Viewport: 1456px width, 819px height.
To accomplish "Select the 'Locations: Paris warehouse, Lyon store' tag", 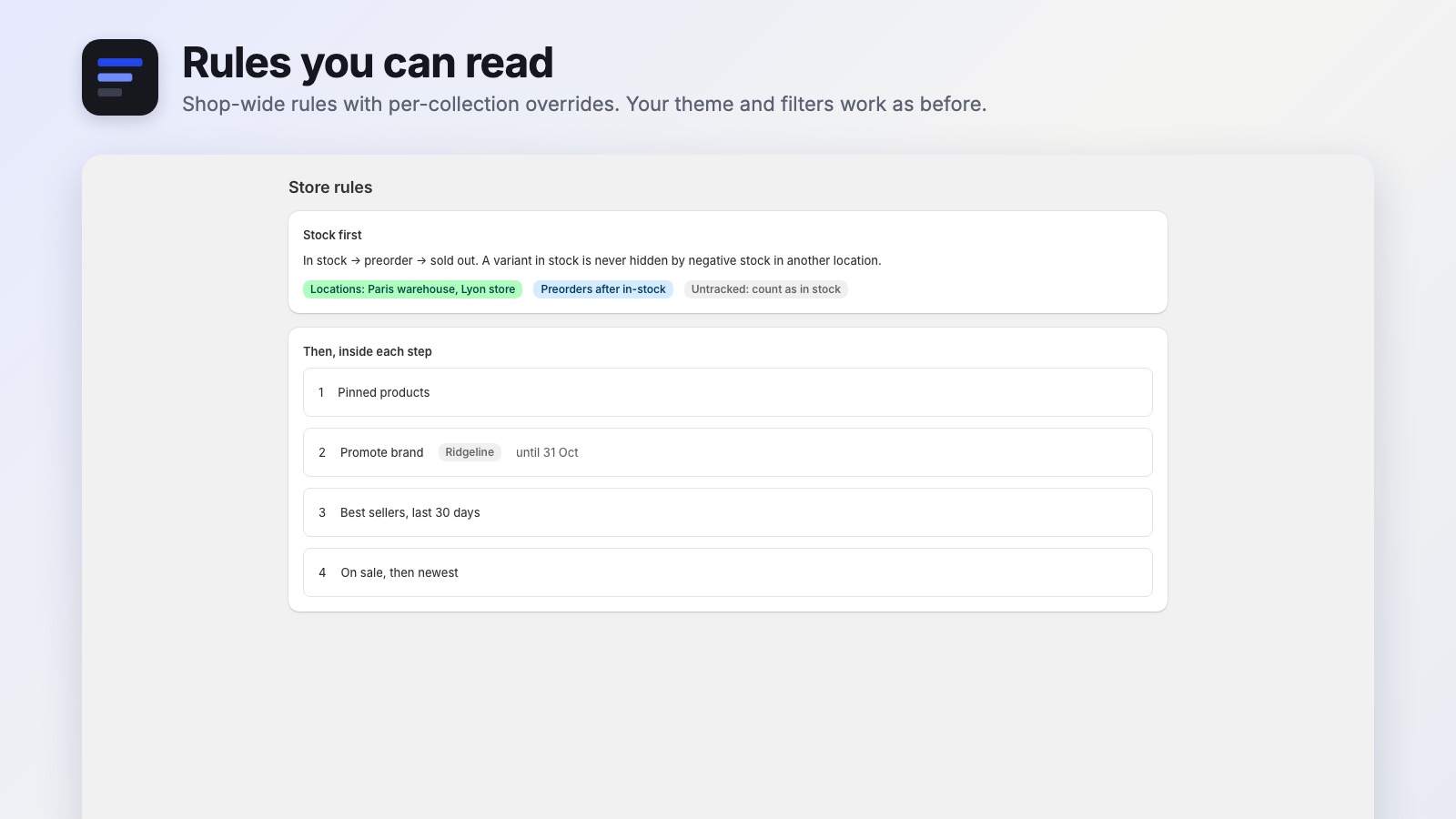I will pos(412,289).
